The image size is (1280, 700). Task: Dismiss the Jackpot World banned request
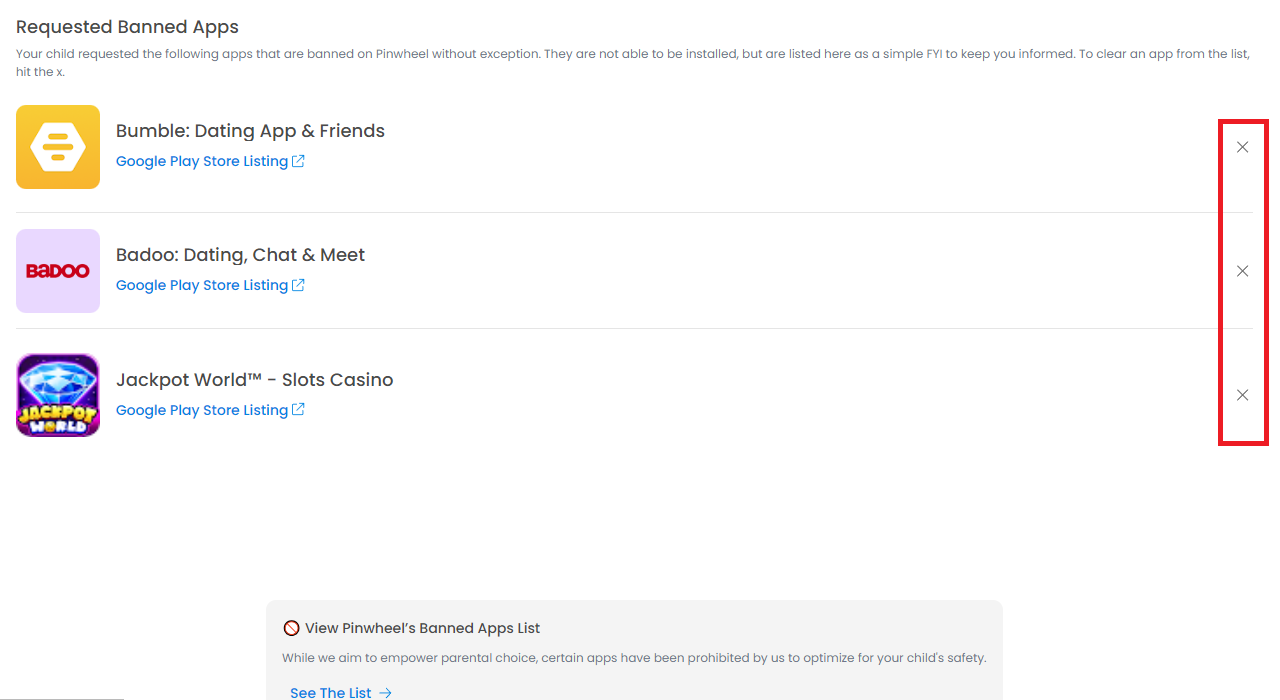click(x=1242, y=395)
